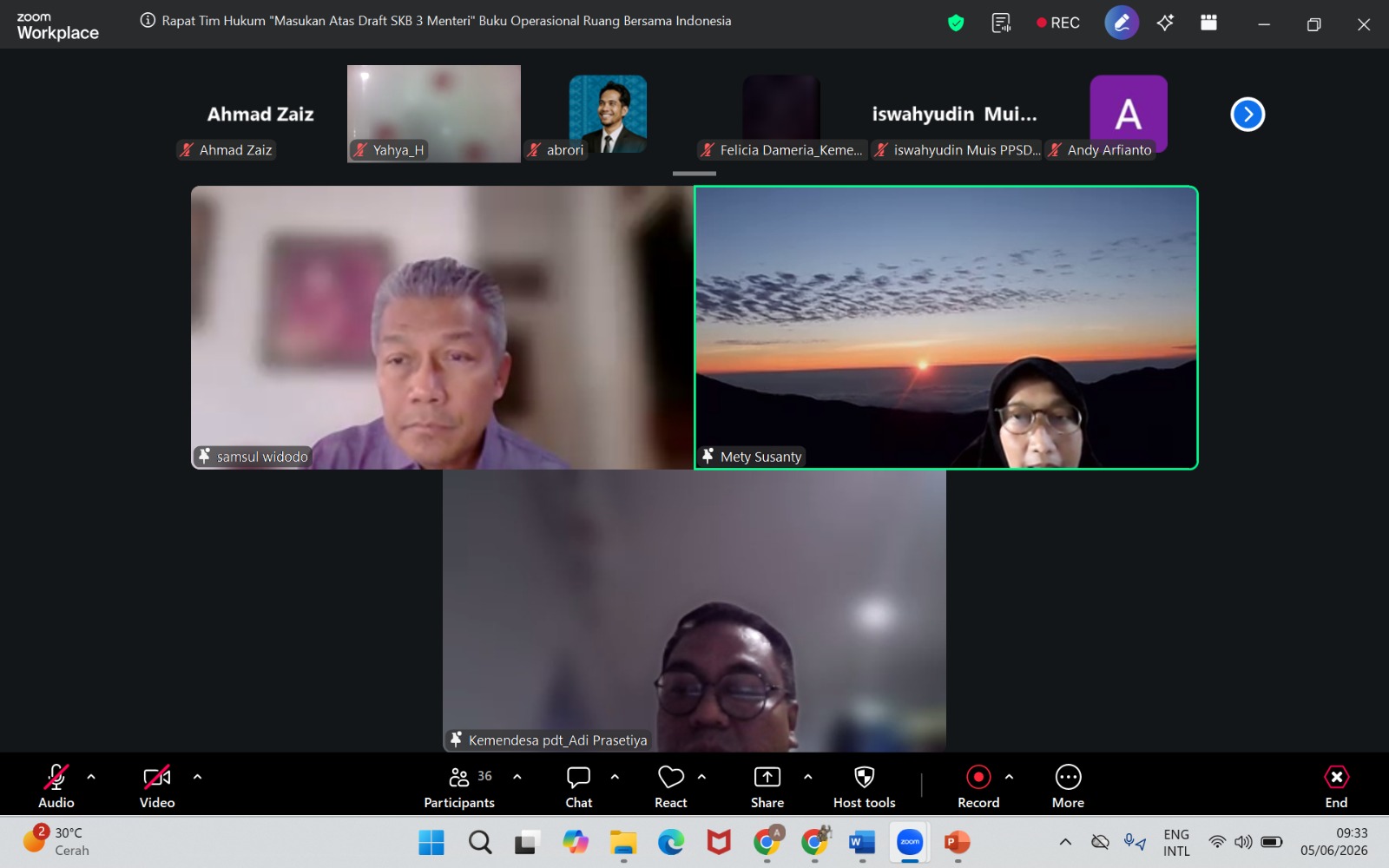The width and height of the screenshot is (1389, 868).
Task: Open video options arrow next to Video
Action: tap(197, 777)
